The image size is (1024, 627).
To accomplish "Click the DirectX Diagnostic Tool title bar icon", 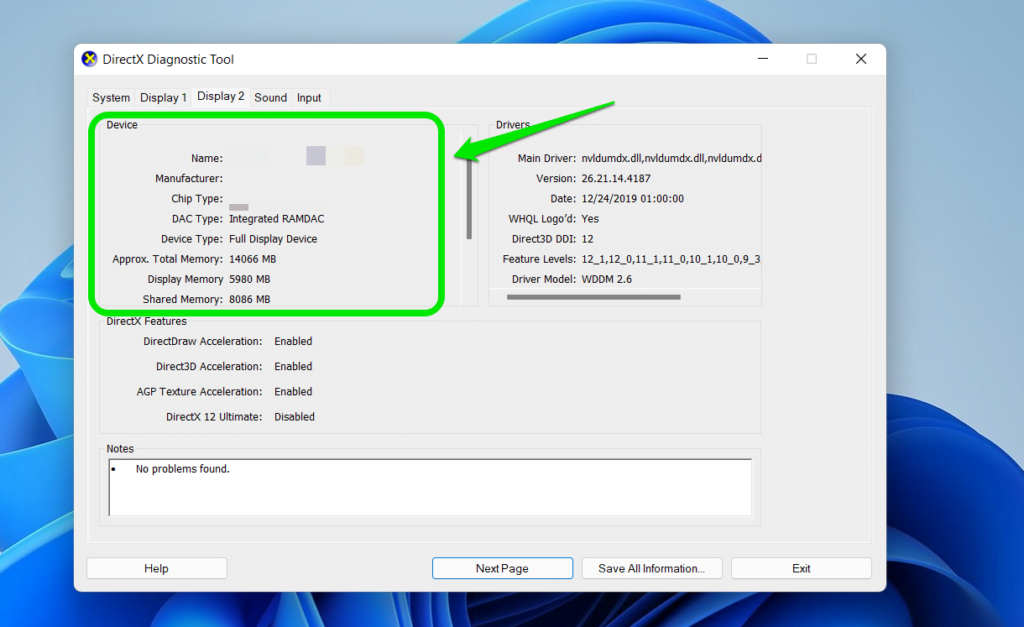I will [89, 59].
